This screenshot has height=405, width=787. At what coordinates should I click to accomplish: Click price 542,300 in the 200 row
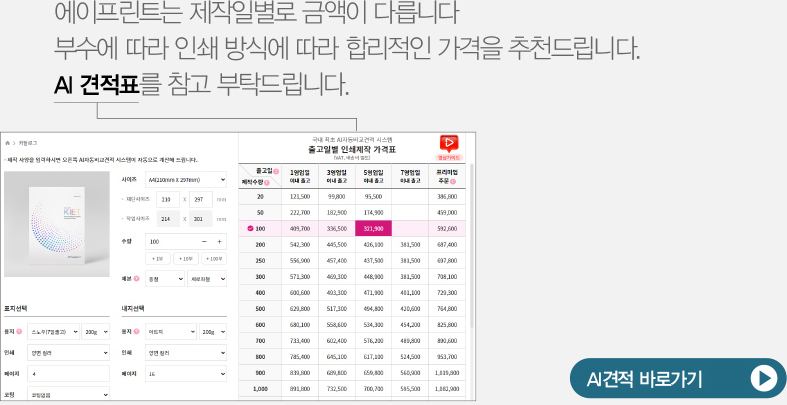[x=300, y=244]
